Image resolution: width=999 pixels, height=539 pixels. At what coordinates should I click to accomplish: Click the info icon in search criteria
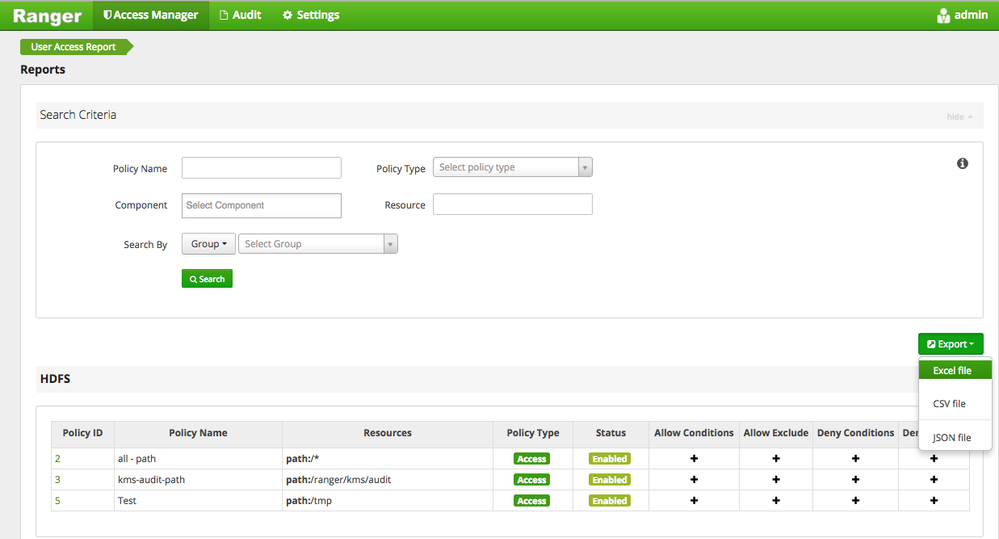click(x=962, y=163)
